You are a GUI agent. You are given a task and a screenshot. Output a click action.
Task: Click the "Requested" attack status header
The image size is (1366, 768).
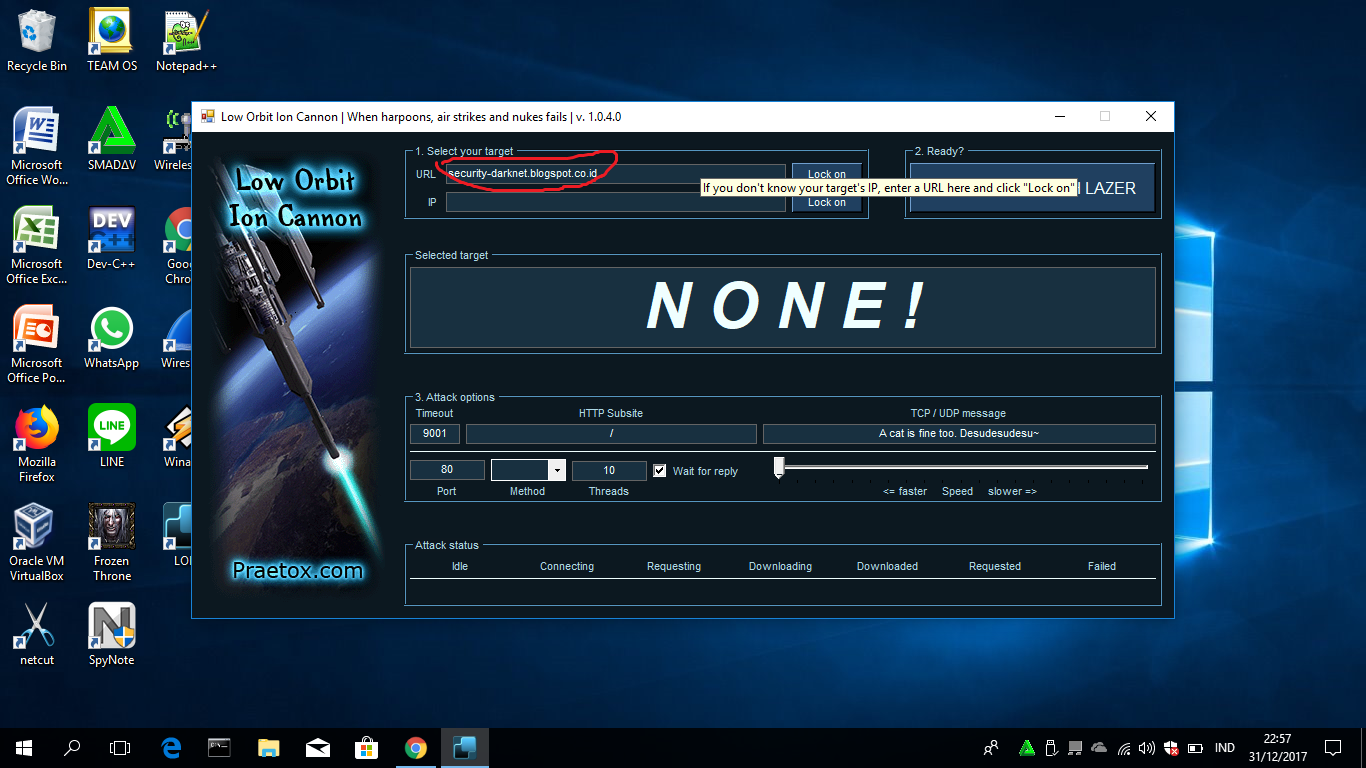pyautogui.click(x=995, y=566)
